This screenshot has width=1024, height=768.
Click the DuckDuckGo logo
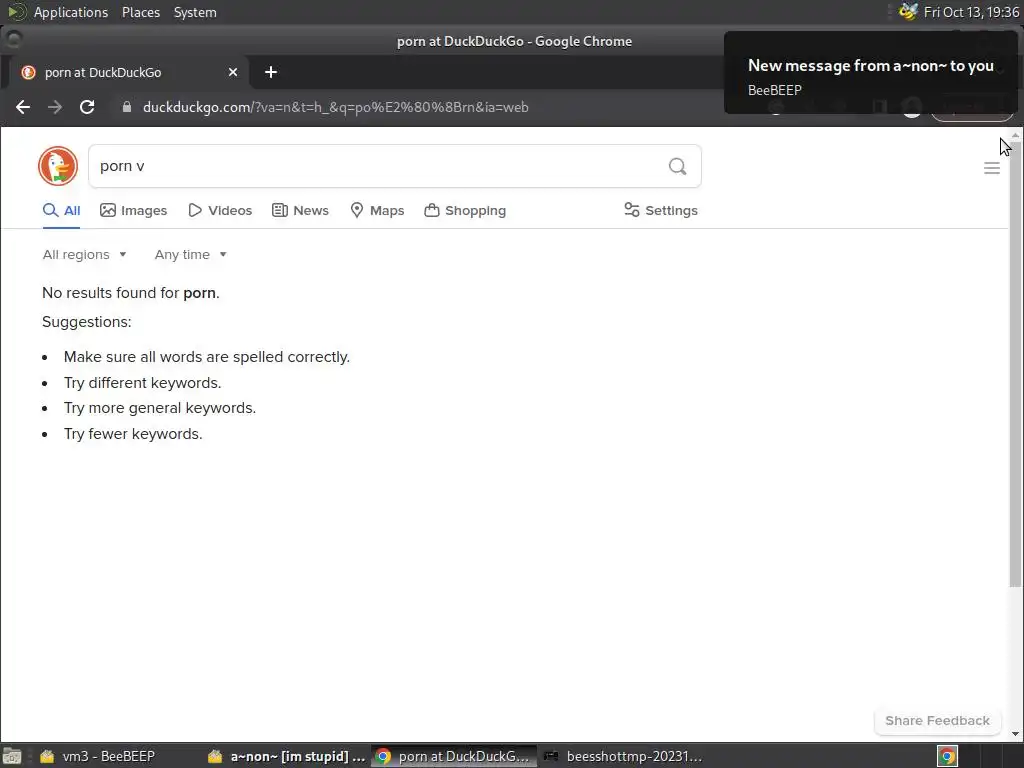pyautogui.click(x=57, y=166)
